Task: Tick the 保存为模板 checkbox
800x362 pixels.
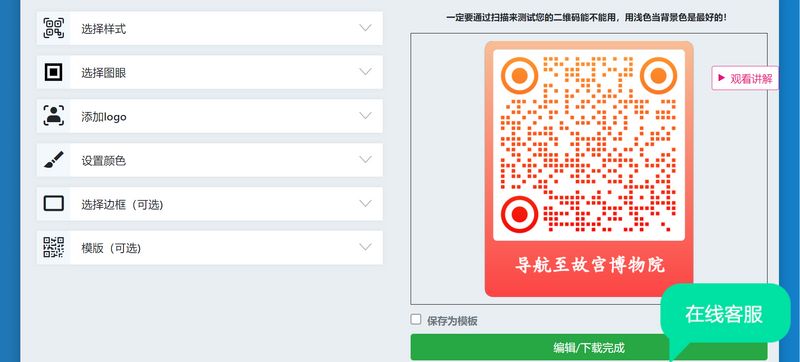Action: (416, 319)
